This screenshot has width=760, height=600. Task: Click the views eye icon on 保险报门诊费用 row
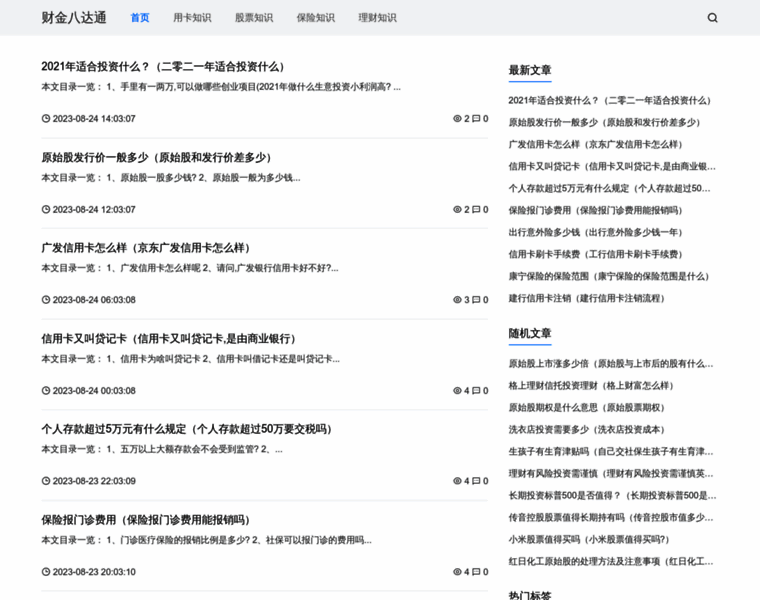tap(457, 572)
